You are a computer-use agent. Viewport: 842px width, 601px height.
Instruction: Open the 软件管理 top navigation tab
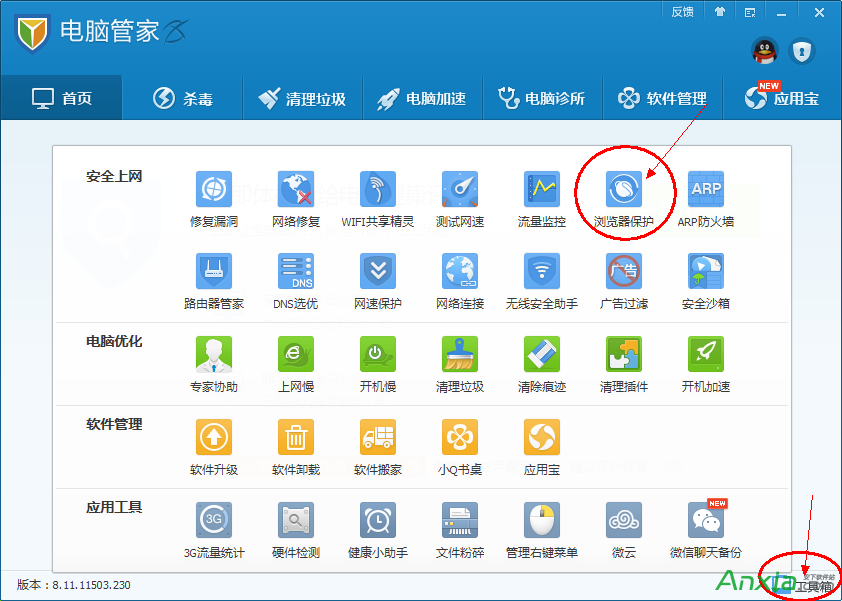(x=663, y=98)
